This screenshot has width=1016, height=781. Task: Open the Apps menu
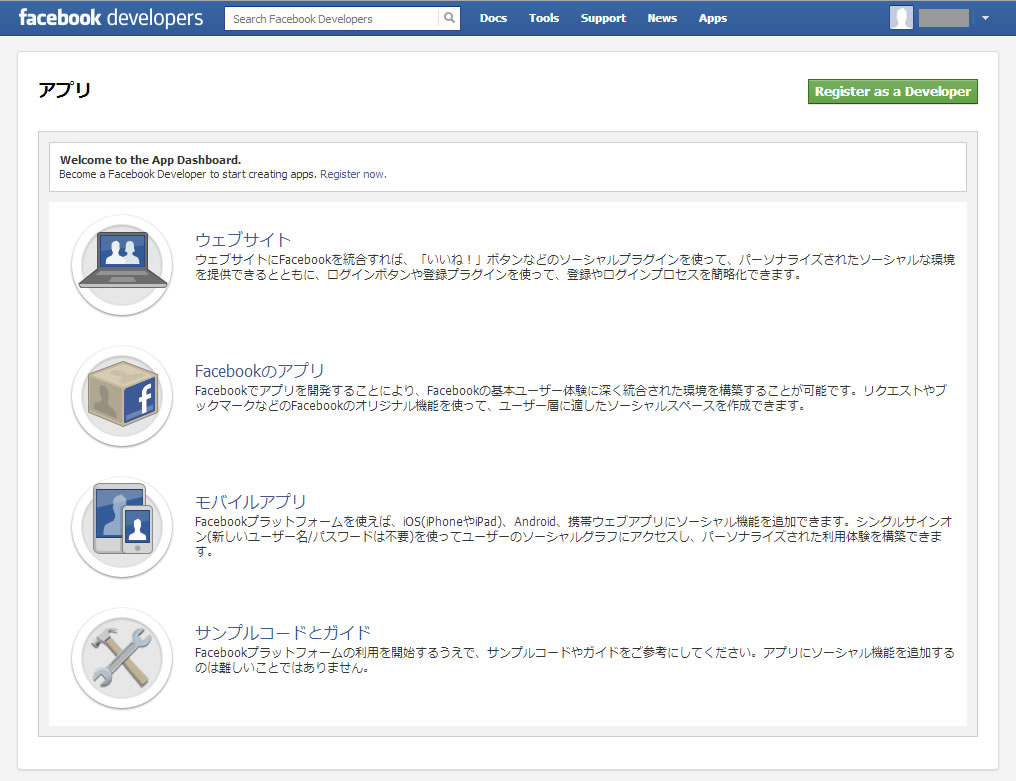pyautogui.click(x=713, y=18)
